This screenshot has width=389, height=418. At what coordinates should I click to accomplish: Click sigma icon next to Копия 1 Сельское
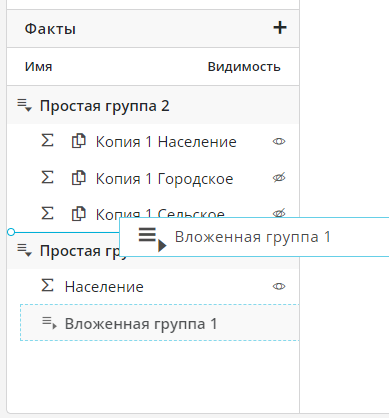[x=47, y=213]
